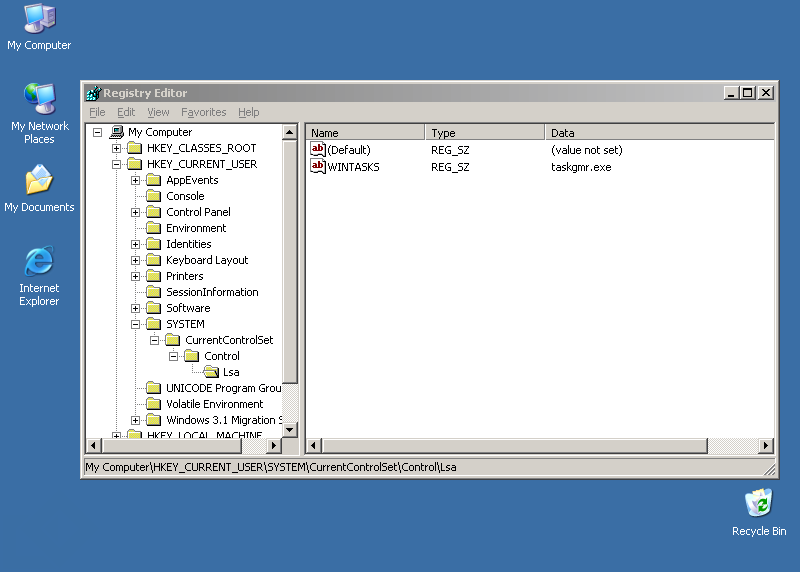Click the Volatile Environment folder icon
The image size is (800, 572).
(x=154, y=404)
